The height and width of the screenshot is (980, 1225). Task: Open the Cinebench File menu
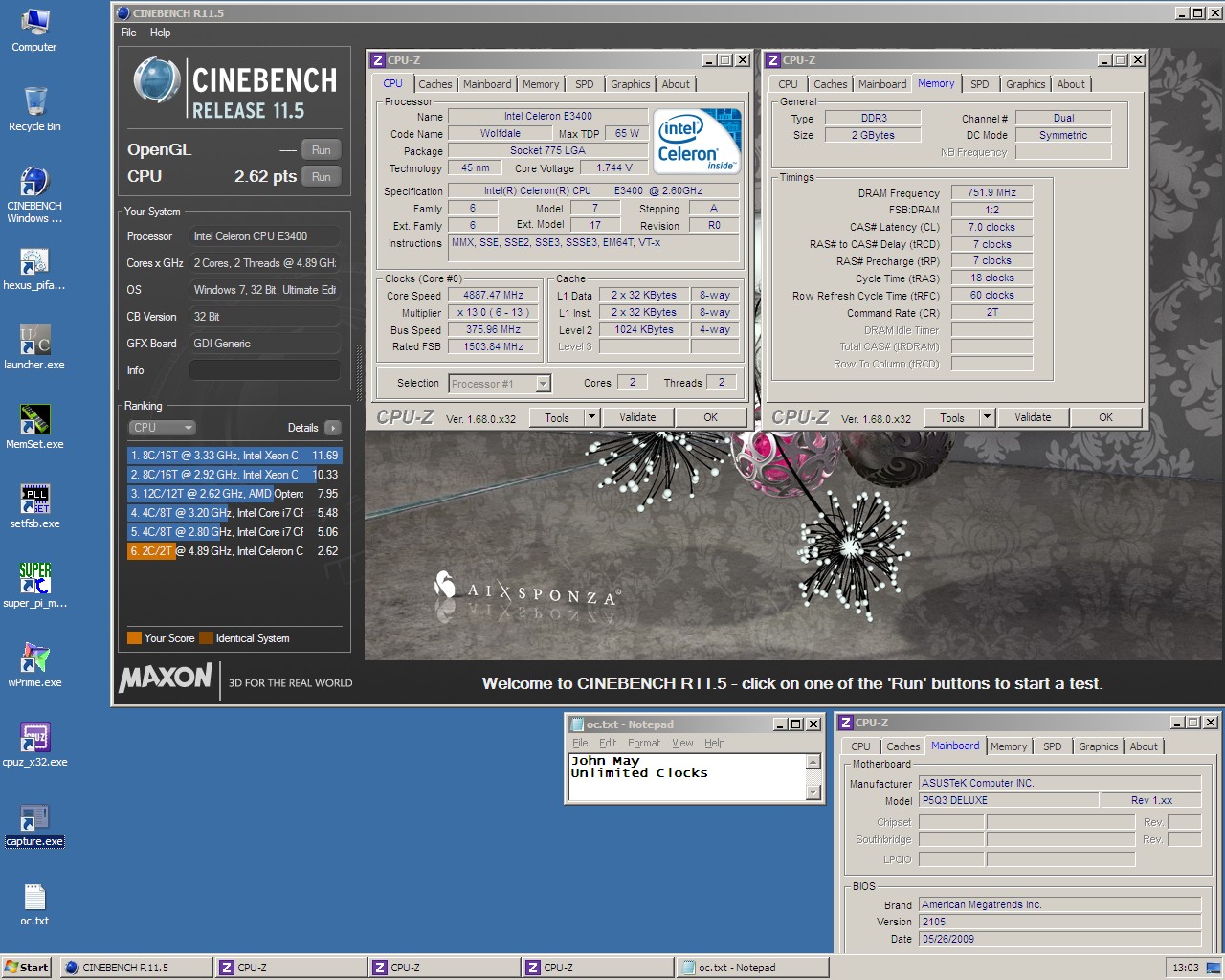129,33
